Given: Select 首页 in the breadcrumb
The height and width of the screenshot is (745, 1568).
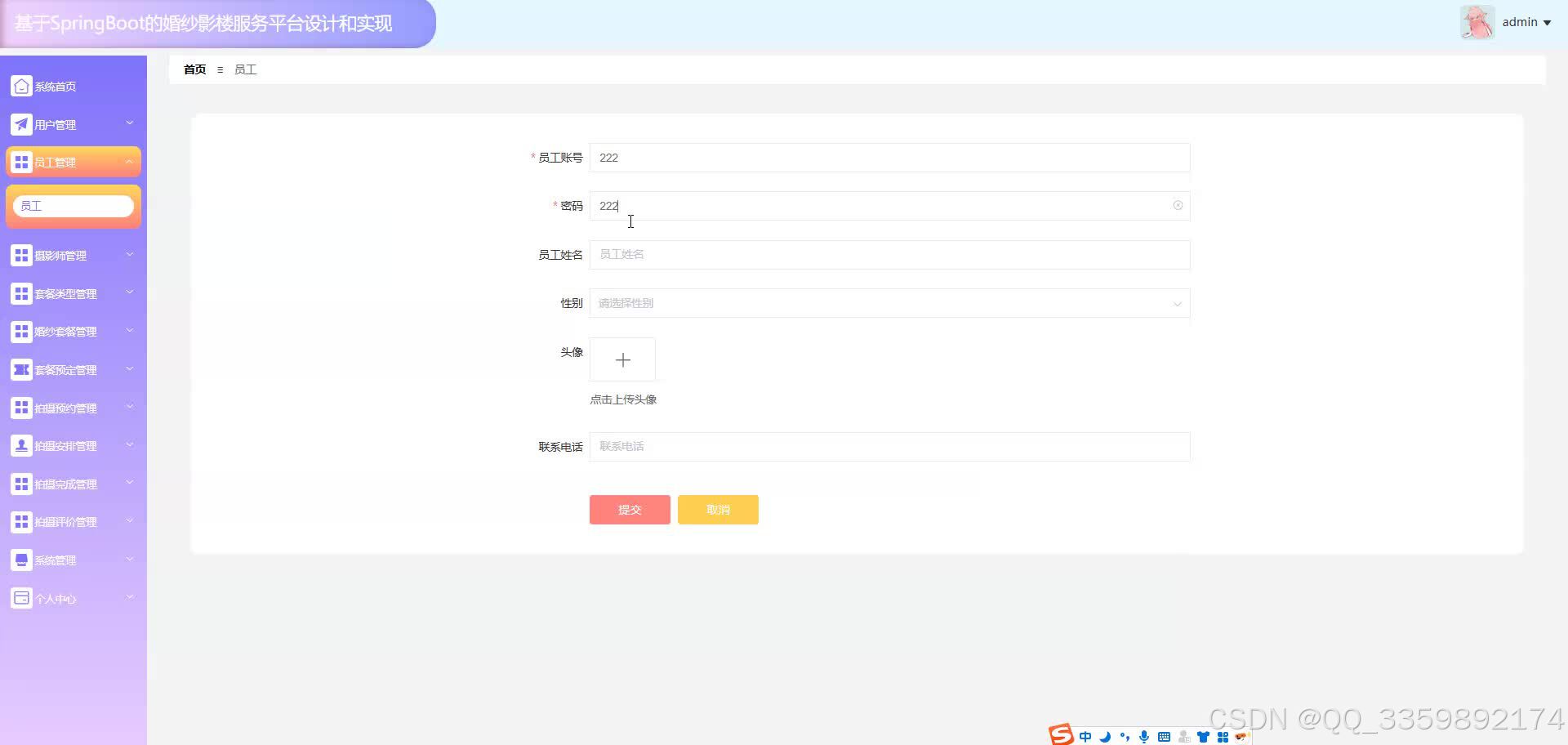Looking at the screenshot, I should point(194,69).
